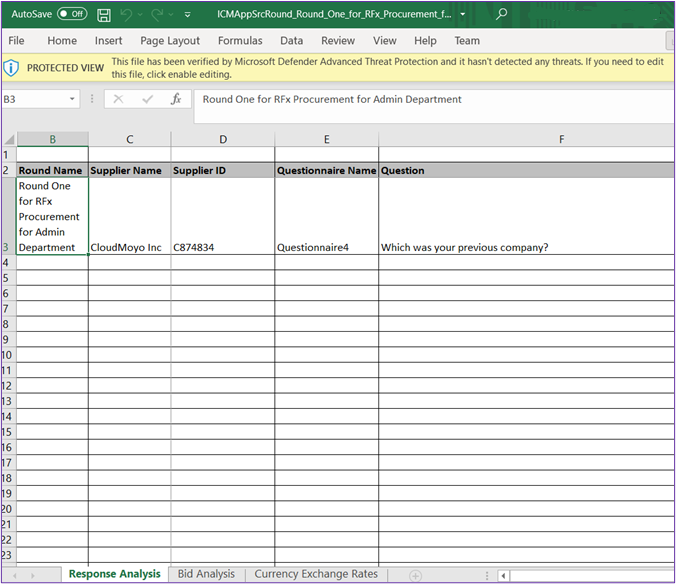
Task: Open the Help tab
Action: tap(425, 41)
